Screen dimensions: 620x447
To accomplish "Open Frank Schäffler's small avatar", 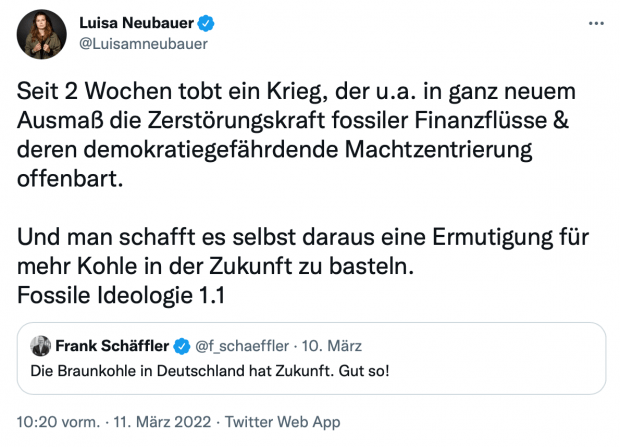I will click(41, 346).
